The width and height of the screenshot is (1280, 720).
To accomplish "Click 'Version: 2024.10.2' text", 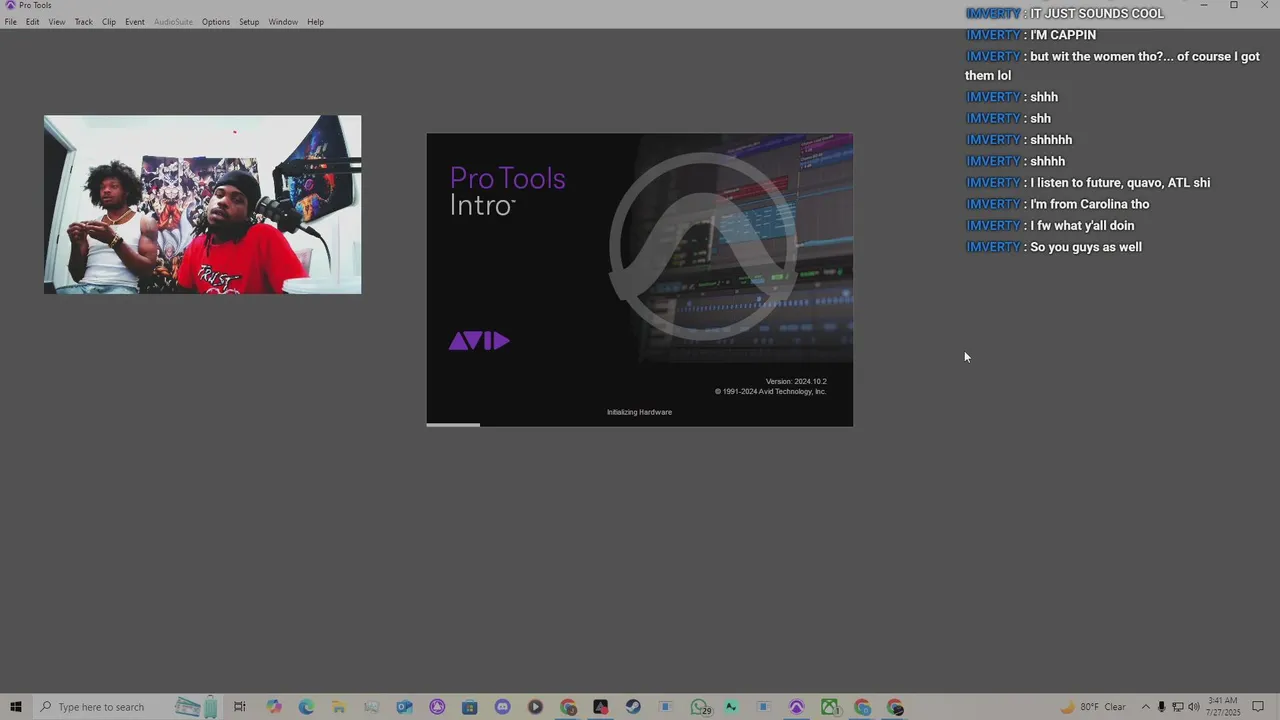I will tap(796, 381).
